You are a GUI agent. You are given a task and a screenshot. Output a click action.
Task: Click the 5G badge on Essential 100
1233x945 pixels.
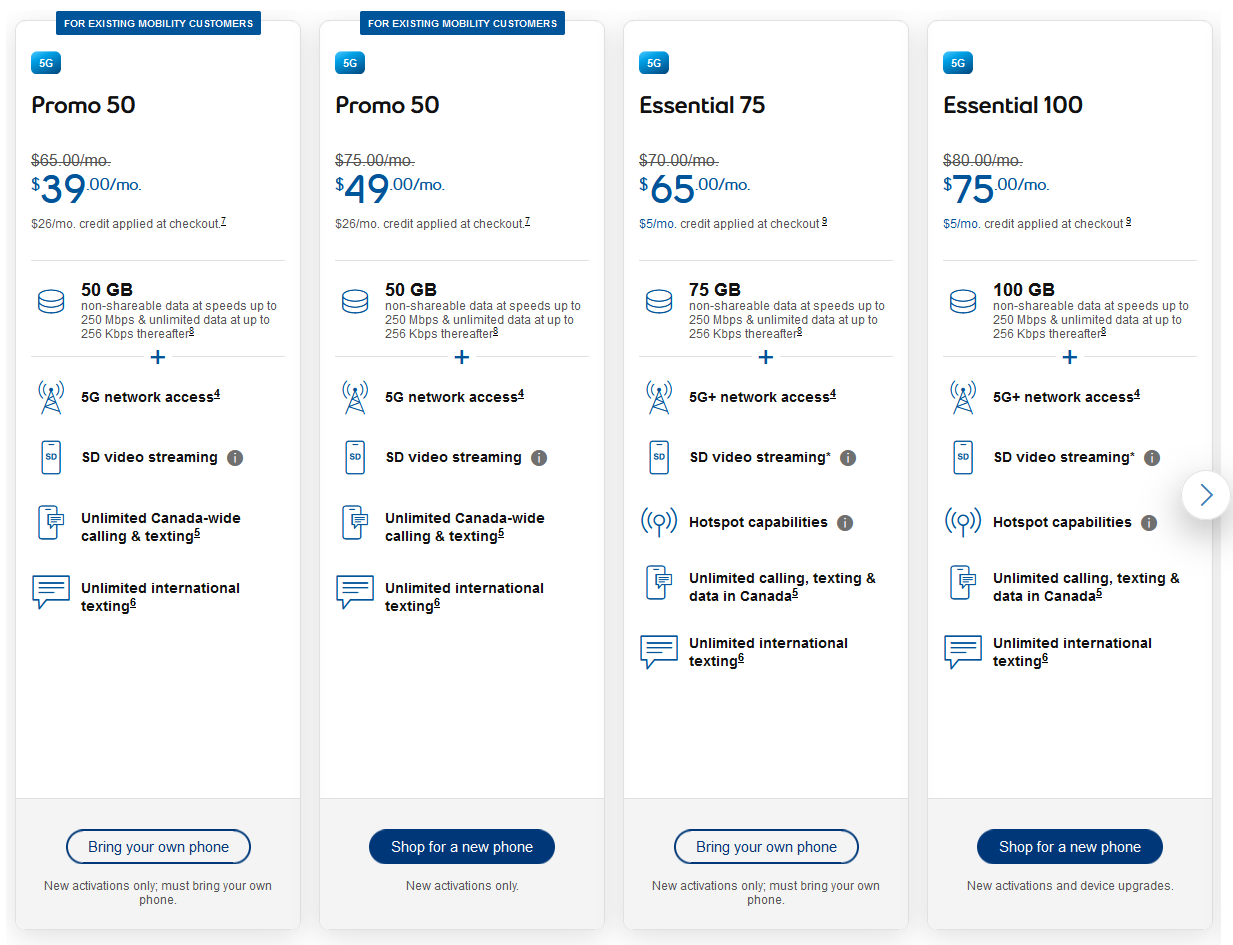point(958,63)
